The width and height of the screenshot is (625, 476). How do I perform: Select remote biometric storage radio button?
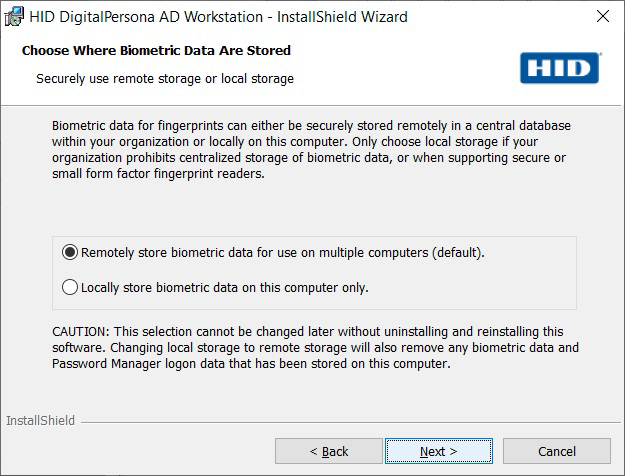(69, 253)
